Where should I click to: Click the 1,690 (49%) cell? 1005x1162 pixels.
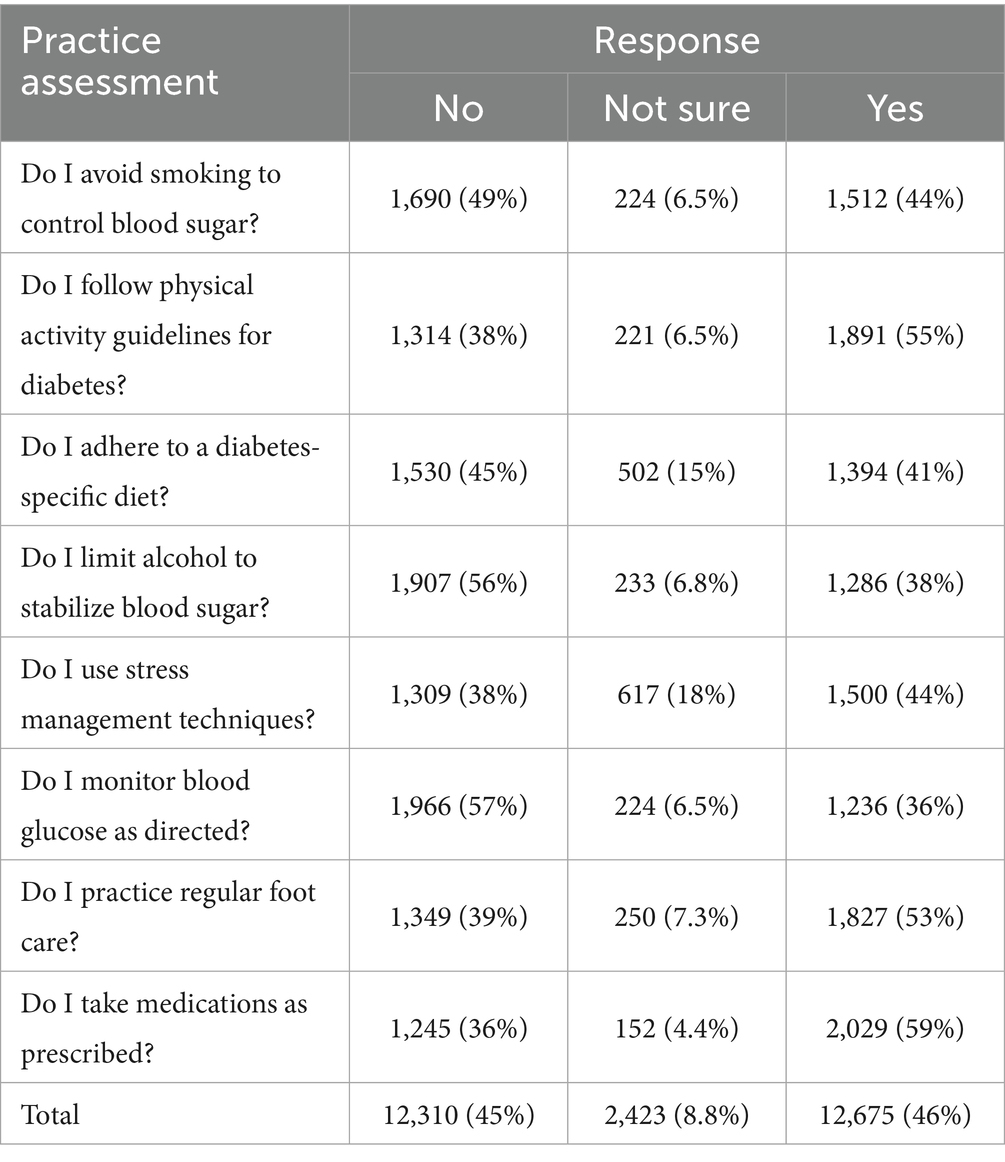coord(459,199)
